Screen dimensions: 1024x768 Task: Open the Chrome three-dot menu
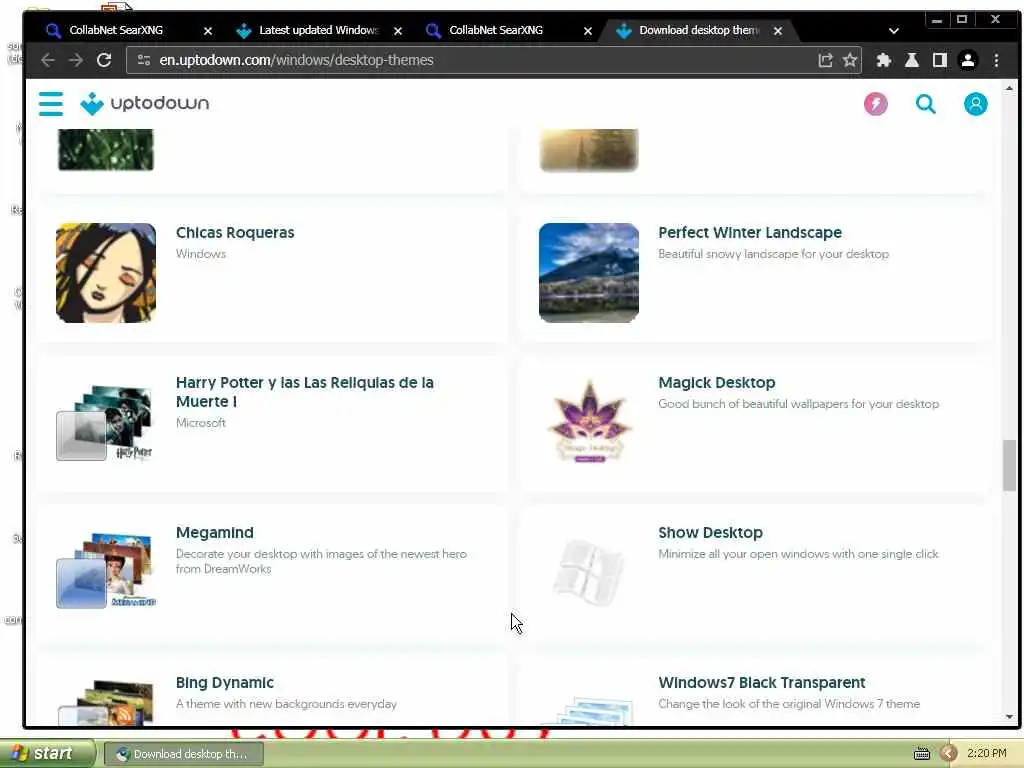pyautogui.click(x=997, y=60)
